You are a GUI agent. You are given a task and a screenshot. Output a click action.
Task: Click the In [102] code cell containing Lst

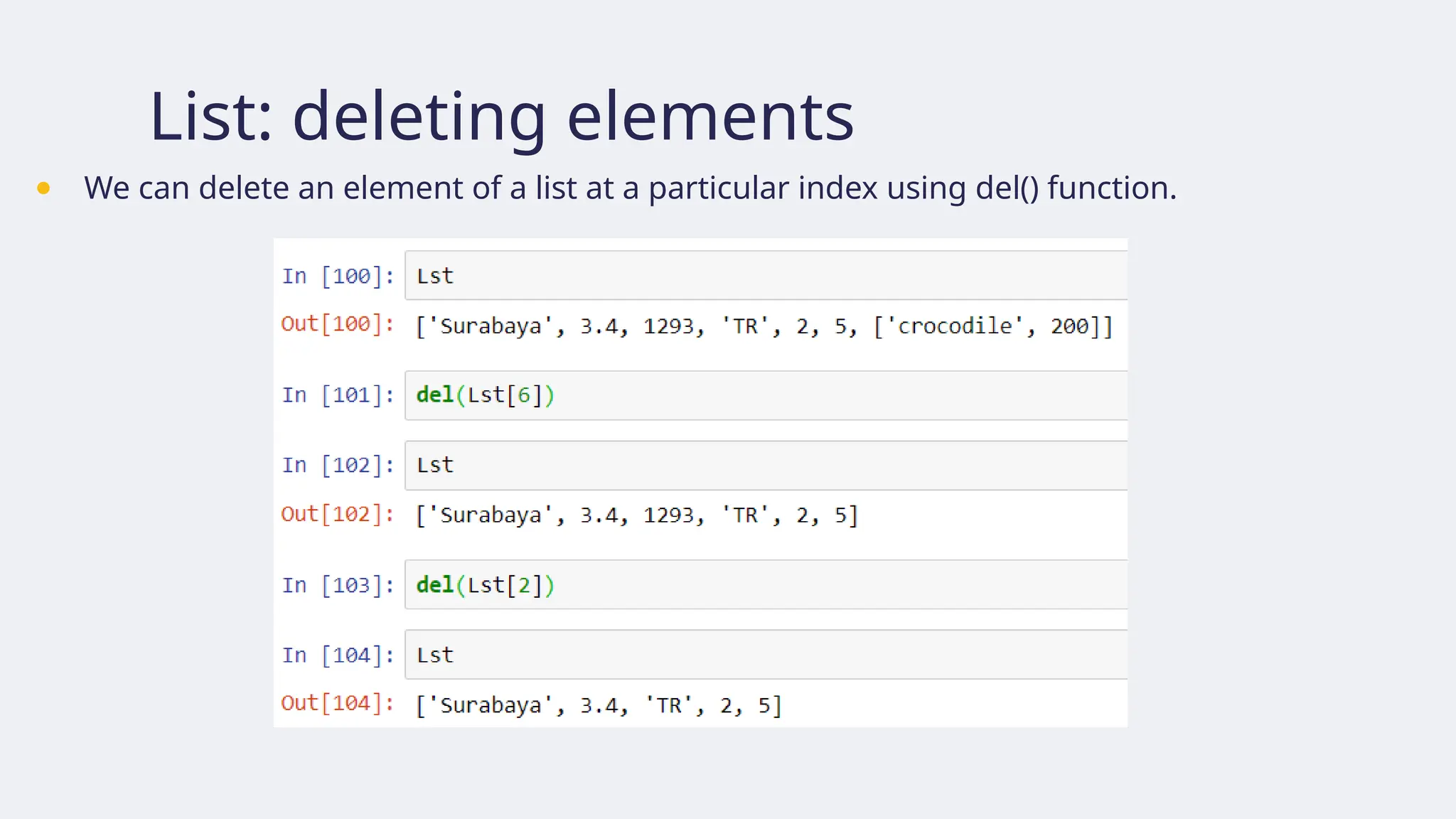[x=766, y=465]
